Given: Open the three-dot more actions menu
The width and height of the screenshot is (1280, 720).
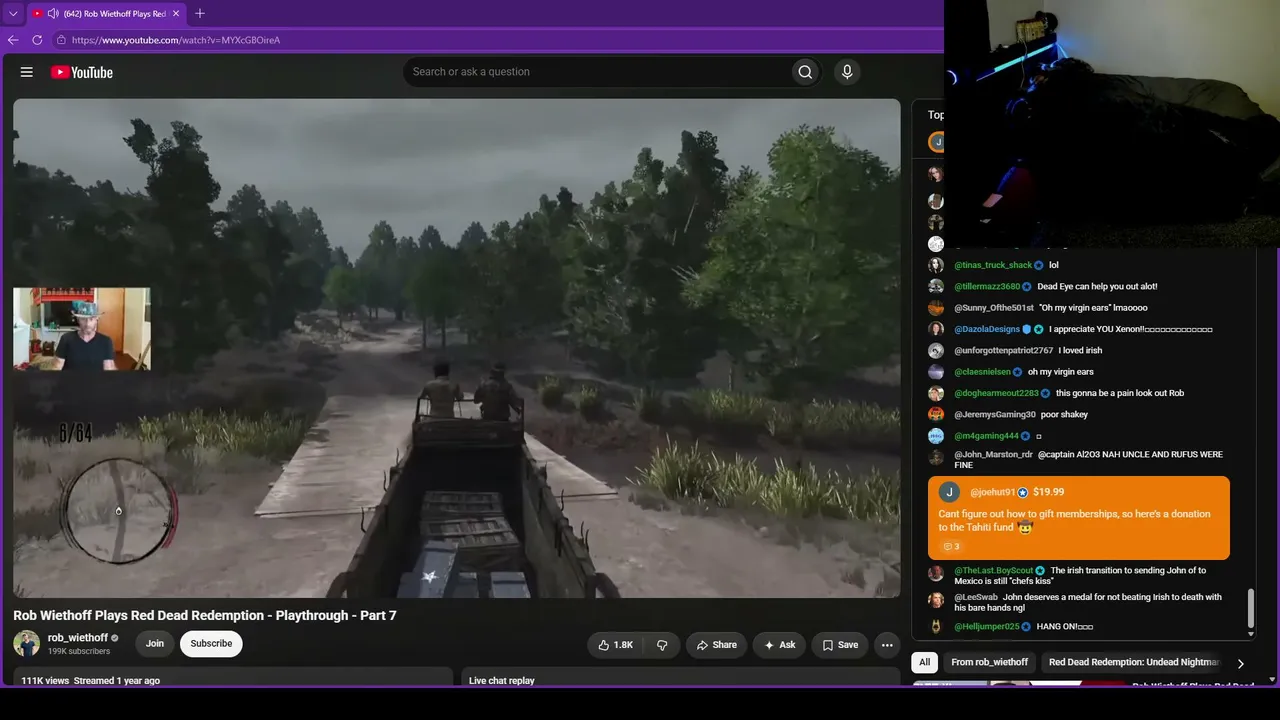Looking at the screenshot, I should pos(887,645).
